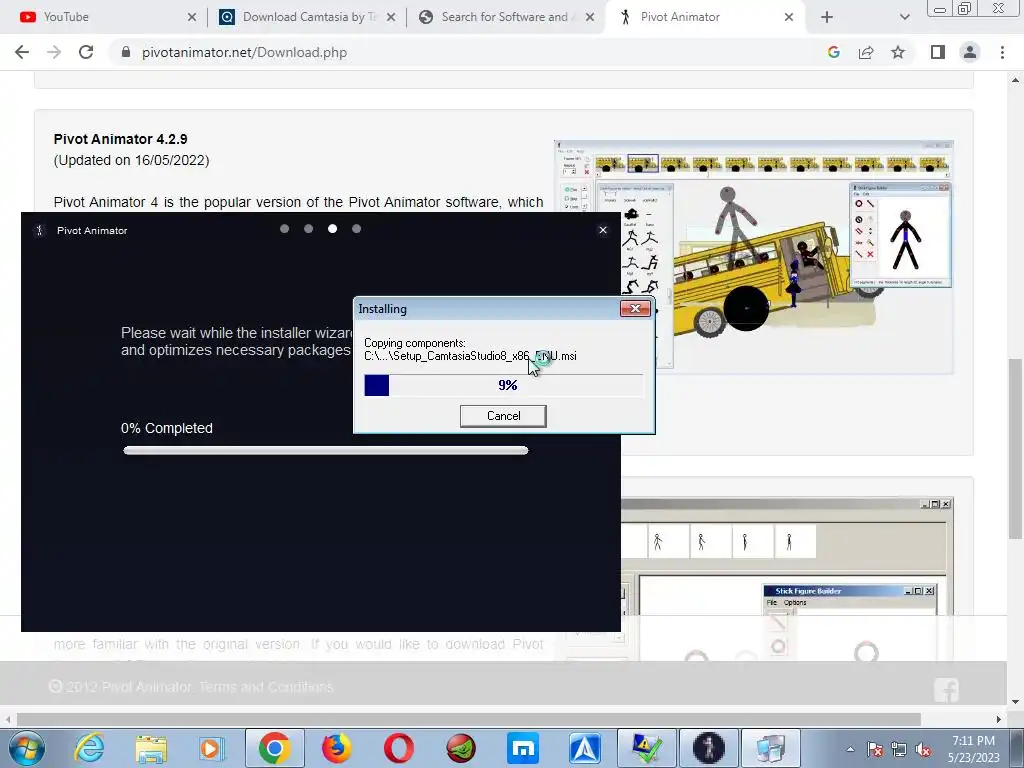Open the green round taskbar application
The width and height of the screenshot is (1024, 768).
coord(460,748)
